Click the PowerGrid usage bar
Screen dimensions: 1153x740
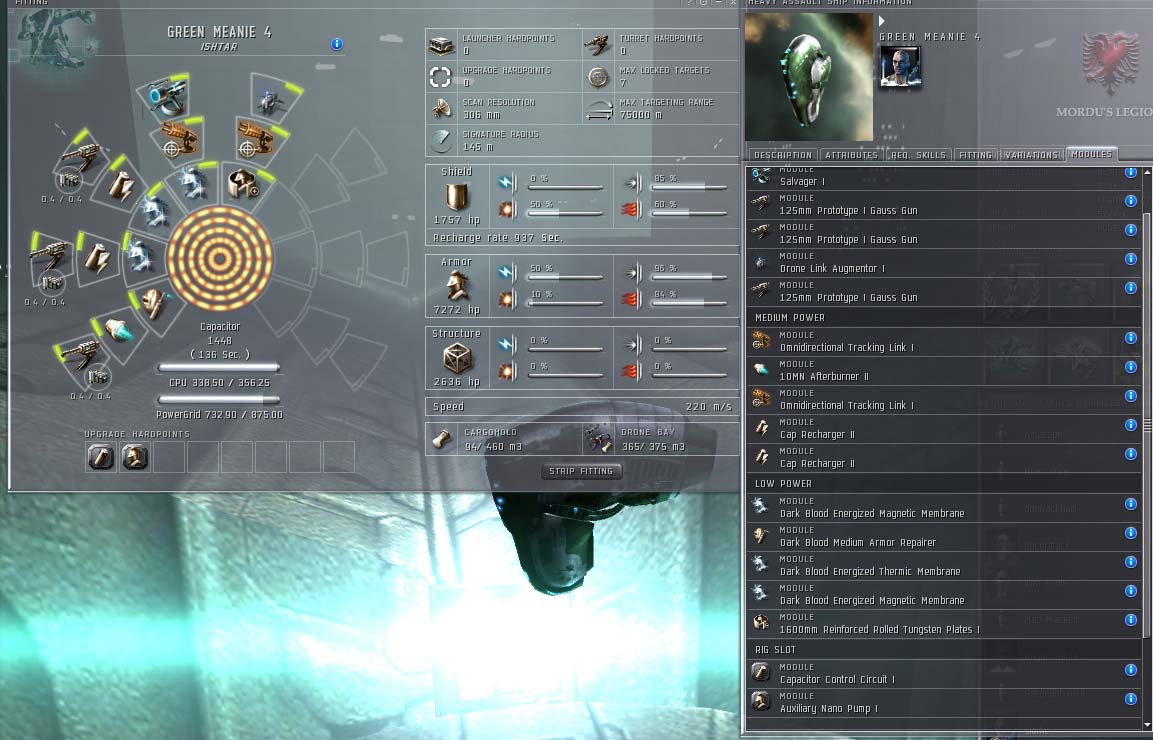[x=219, y=399]
